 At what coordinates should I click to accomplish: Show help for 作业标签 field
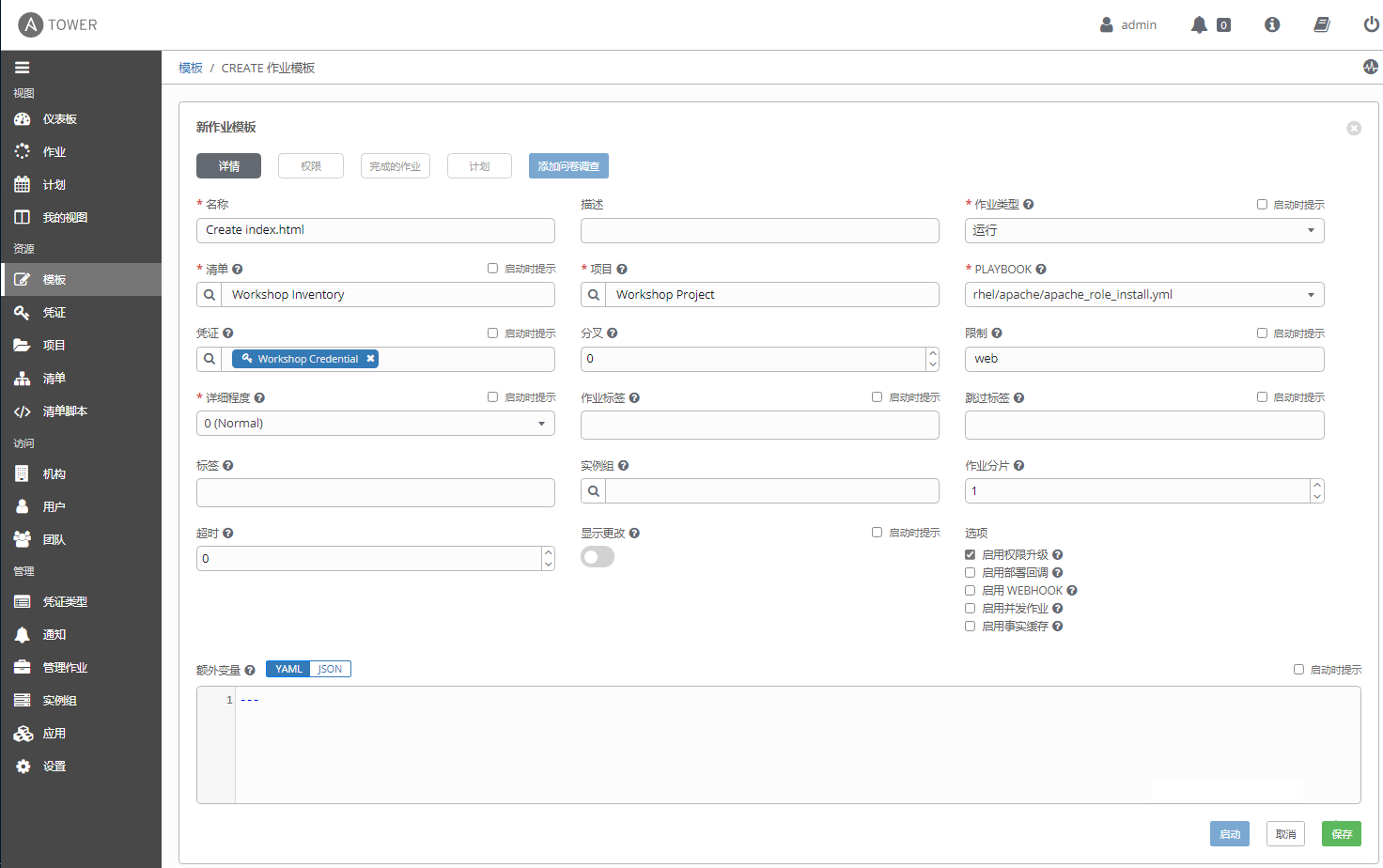(x=634, y=397)
